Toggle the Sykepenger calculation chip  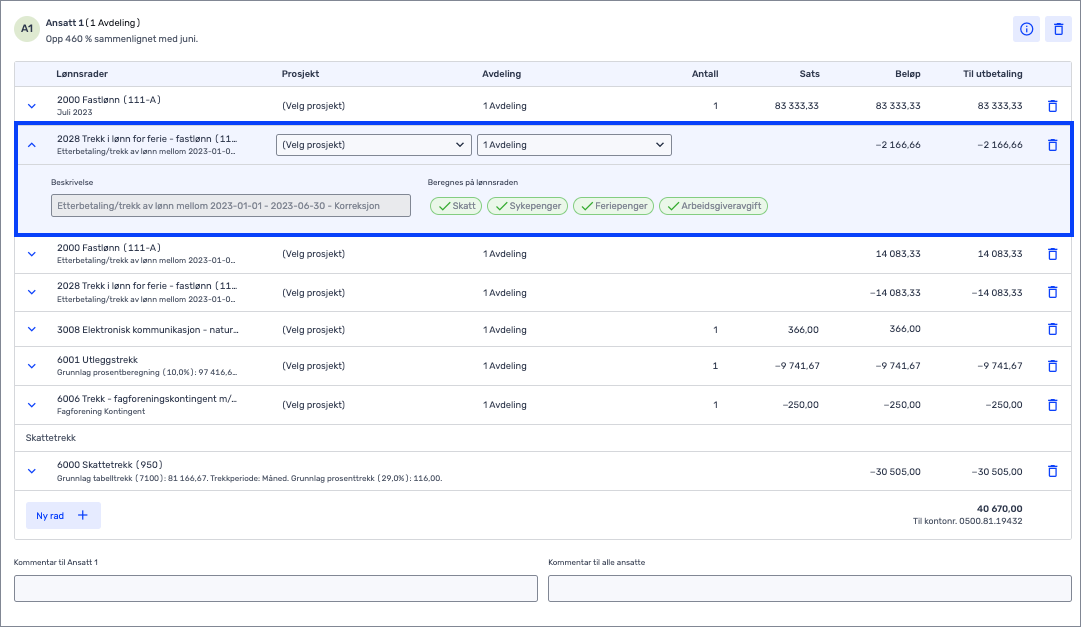[x=527, y=206]
